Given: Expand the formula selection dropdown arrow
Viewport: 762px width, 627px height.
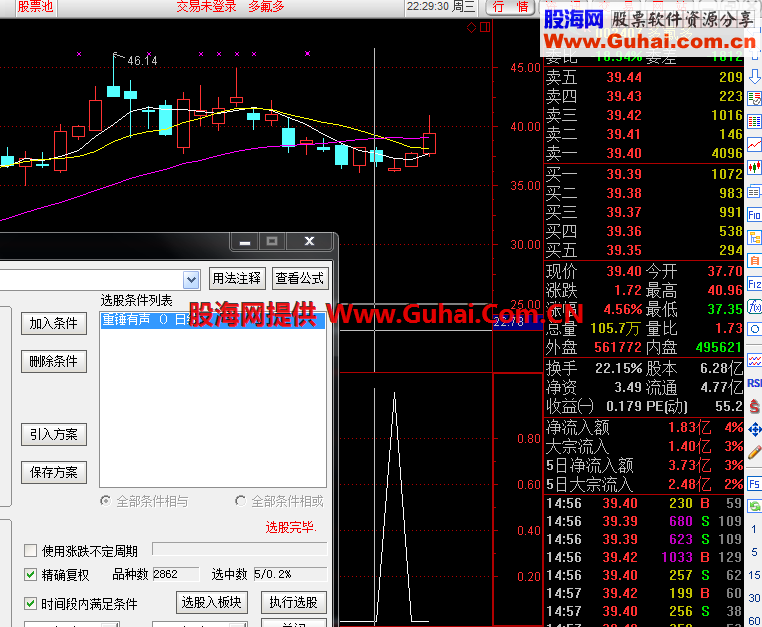Looking at the screenshot, I should point(191,279).
